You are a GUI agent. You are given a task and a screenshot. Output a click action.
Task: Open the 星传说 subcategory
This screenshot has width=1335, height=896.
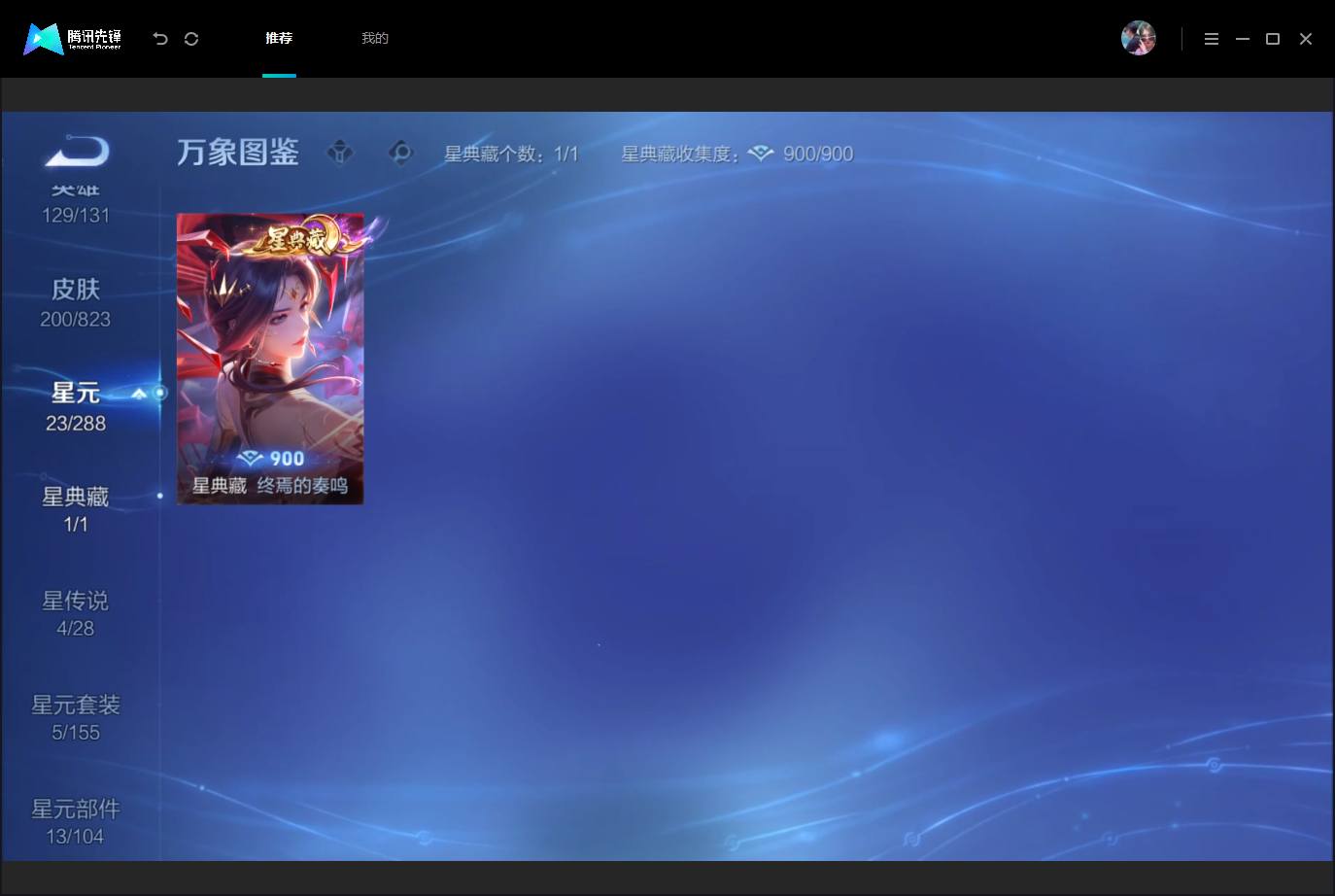point(76,613)
